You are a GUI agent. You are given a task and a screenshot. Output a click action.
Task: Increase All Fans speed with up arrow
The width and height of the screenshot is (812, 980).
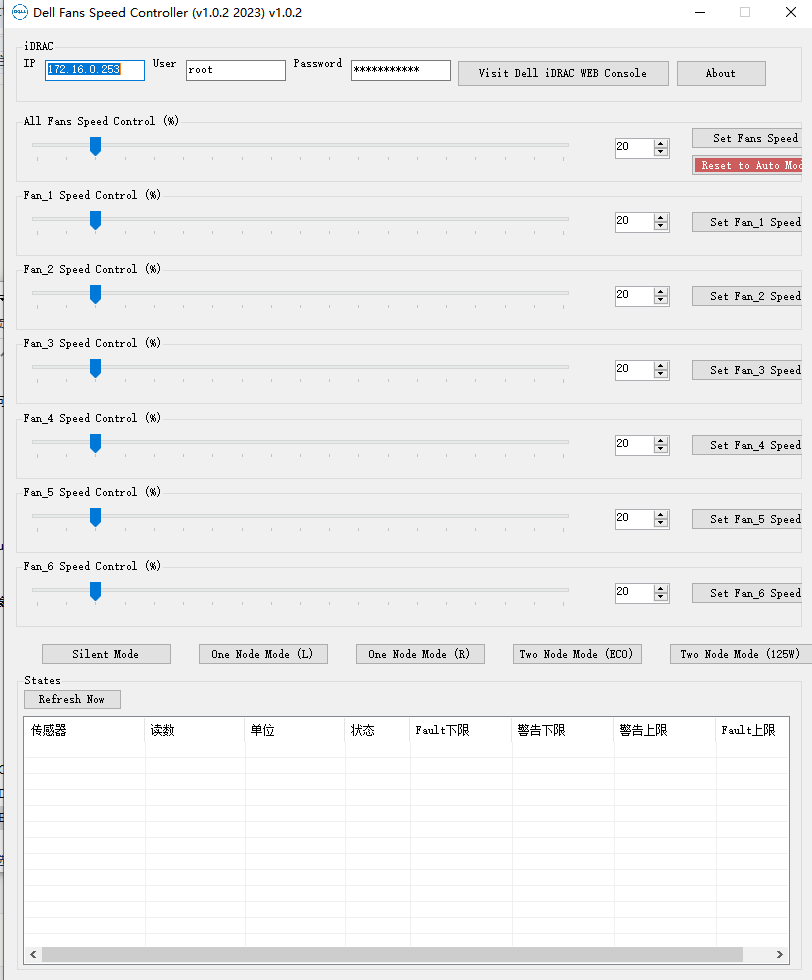point(661,144)
